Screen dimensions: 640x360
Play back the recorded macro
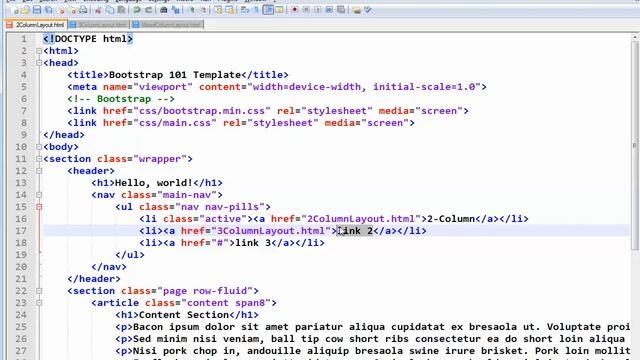(x=318, y=10)
